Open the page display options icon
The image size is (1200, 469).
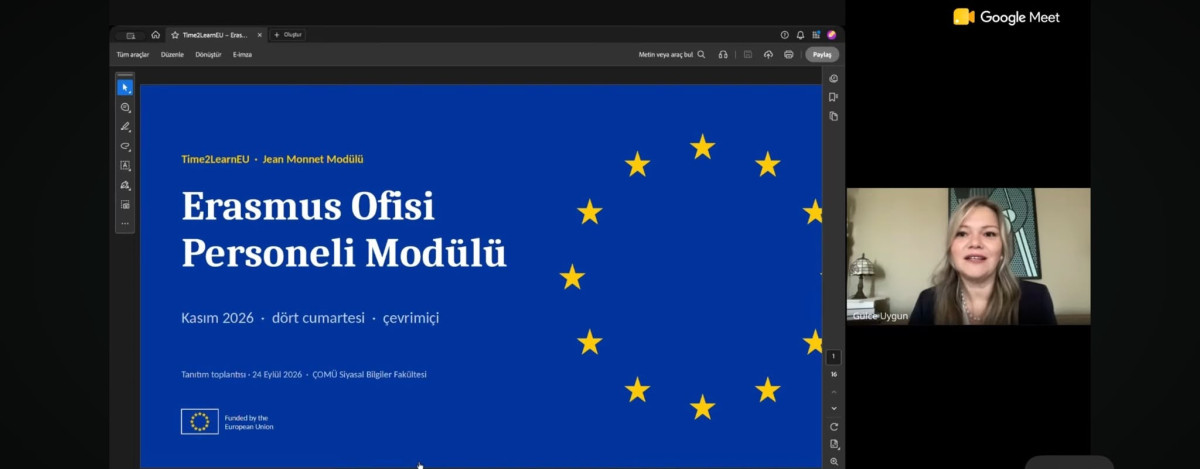(x=834, y=444)
